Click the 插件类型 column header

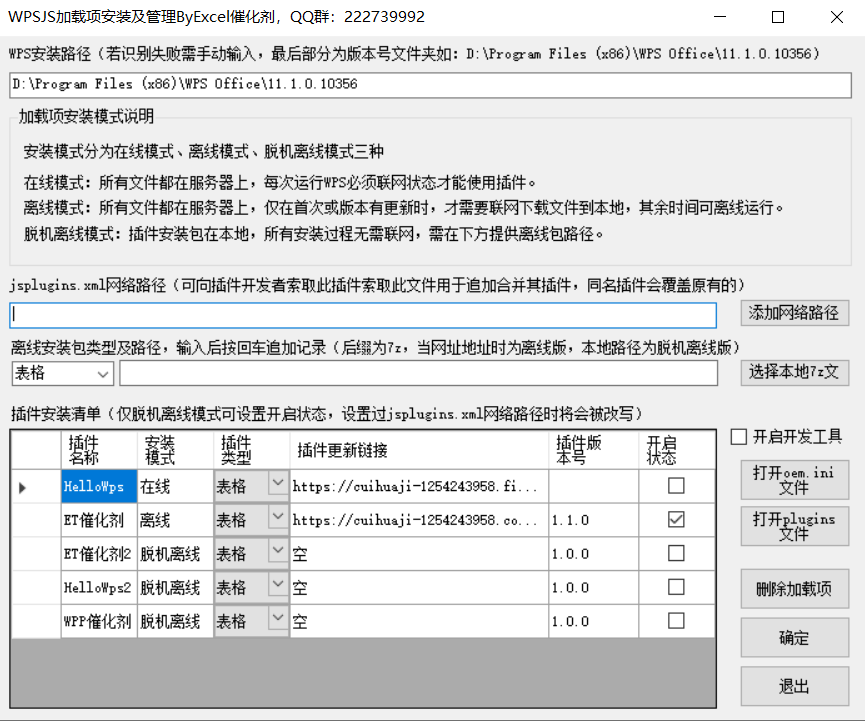[252, 450]
